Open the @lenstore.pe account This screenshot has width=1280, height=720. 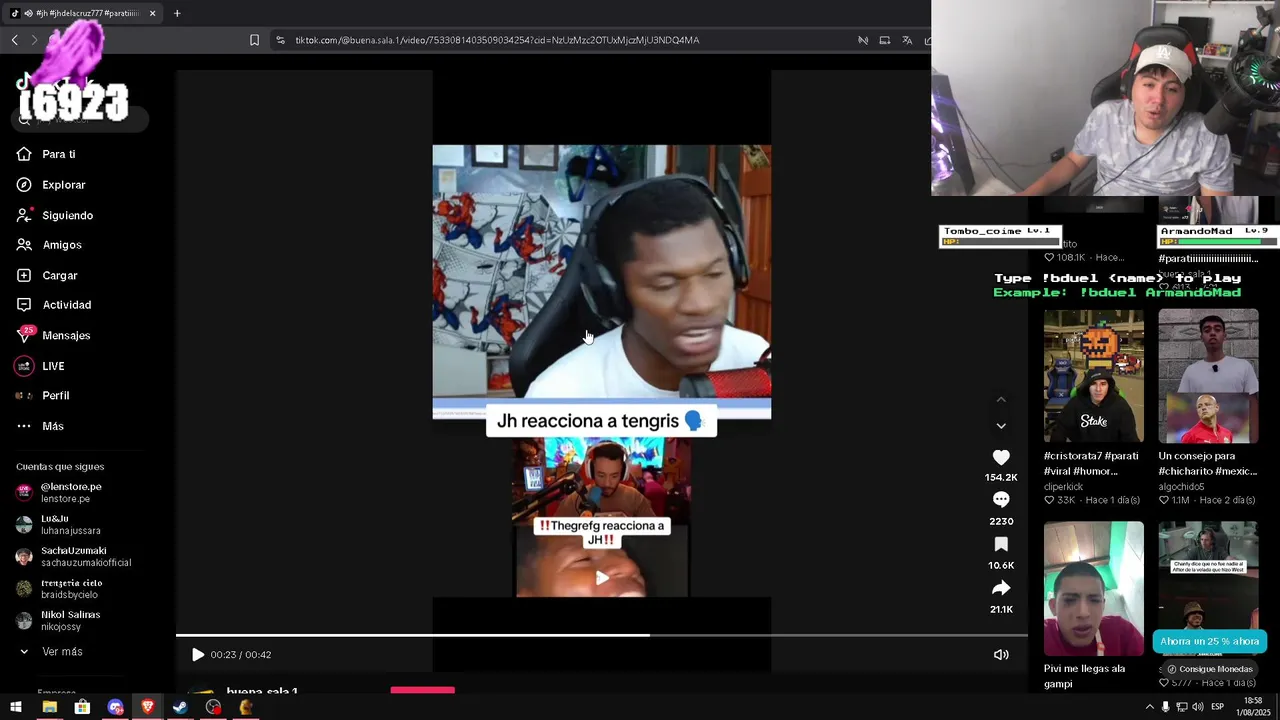(70, 492)
